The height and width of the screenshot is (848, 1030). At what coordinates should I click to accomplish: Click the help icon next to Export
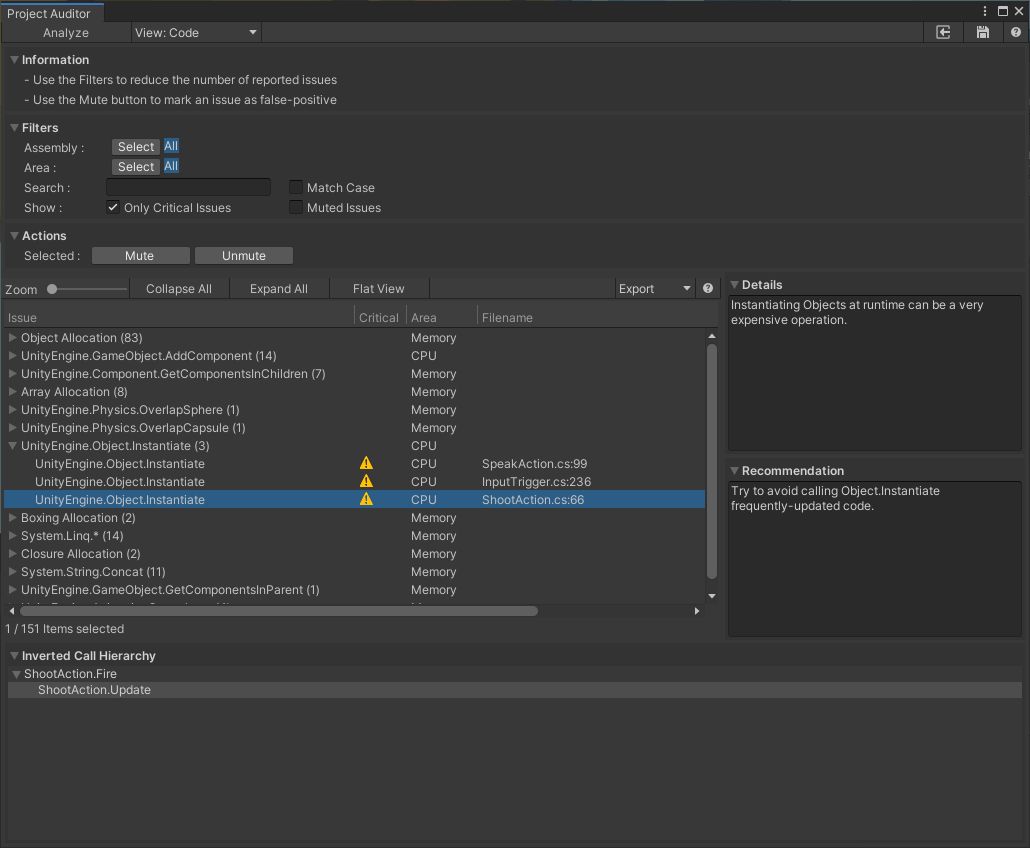707,288
